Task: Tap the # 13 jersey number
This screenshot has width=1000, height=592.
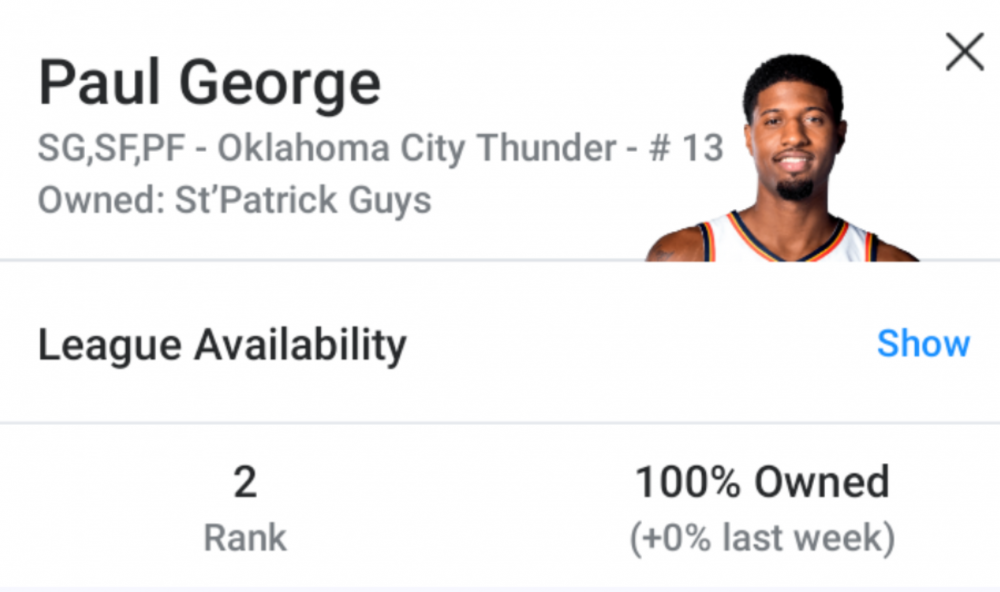Action: (685, 149)
